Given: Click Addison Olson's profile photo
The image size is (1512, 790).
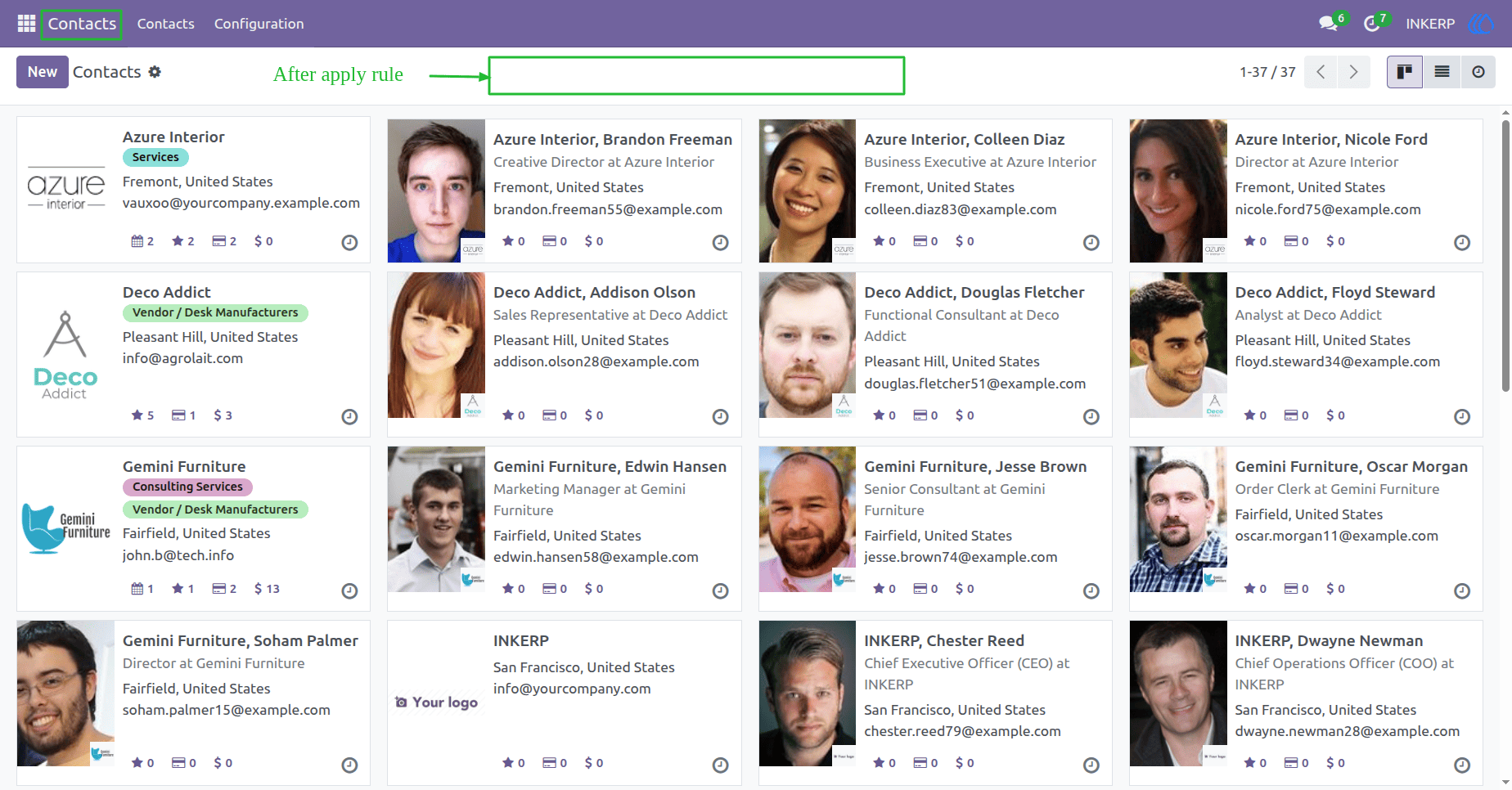Looking at the screenshot, I should click(x=436, y=345).
